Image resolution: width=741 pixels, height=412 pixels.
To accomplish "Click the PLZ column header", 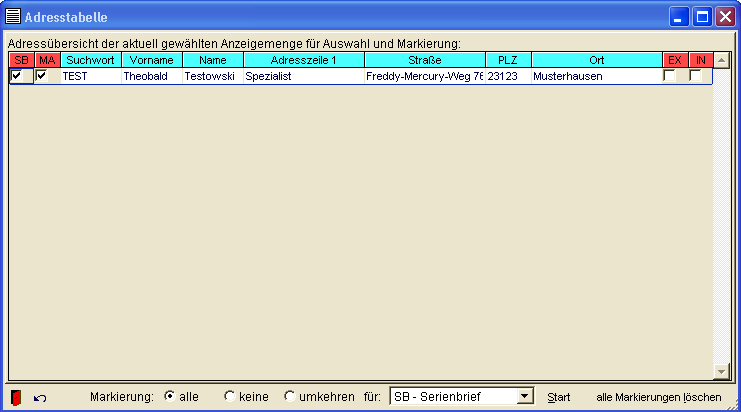I will (x=508, y=60).
